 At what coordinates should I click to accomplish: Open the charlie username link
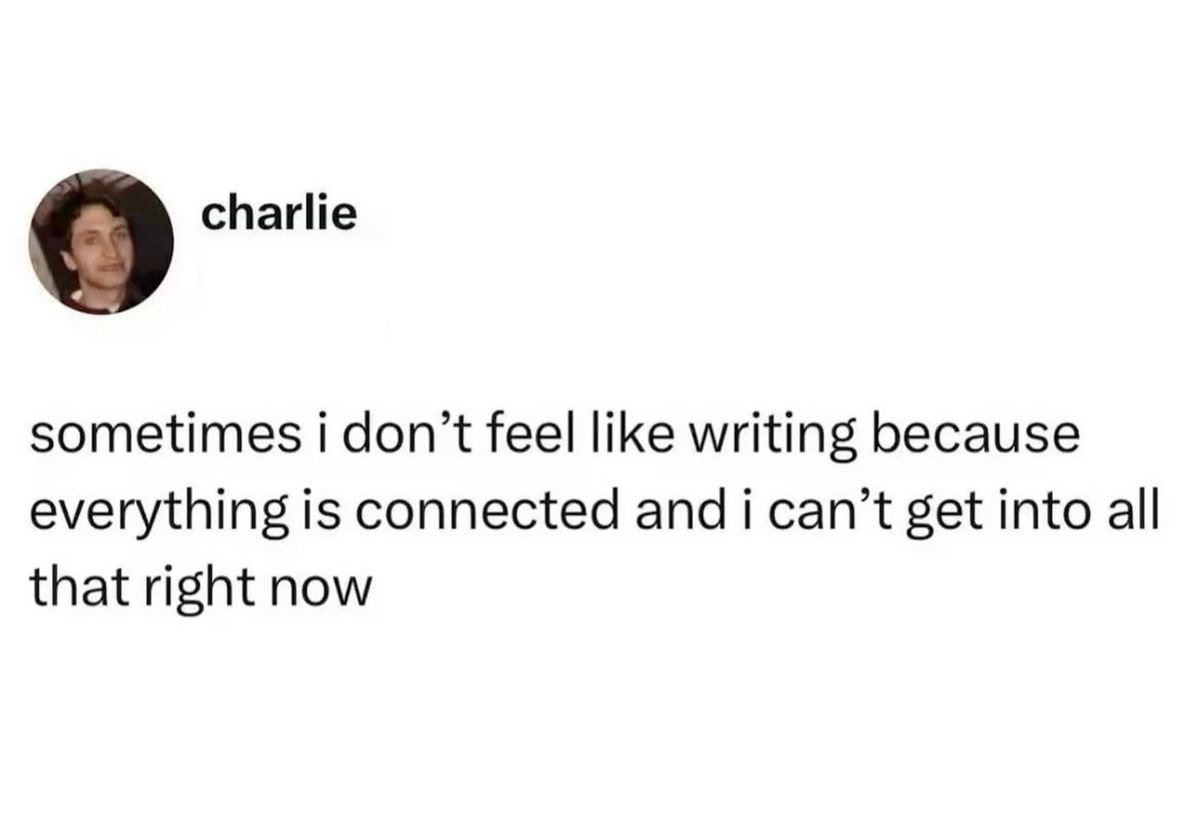pos(278,215)
